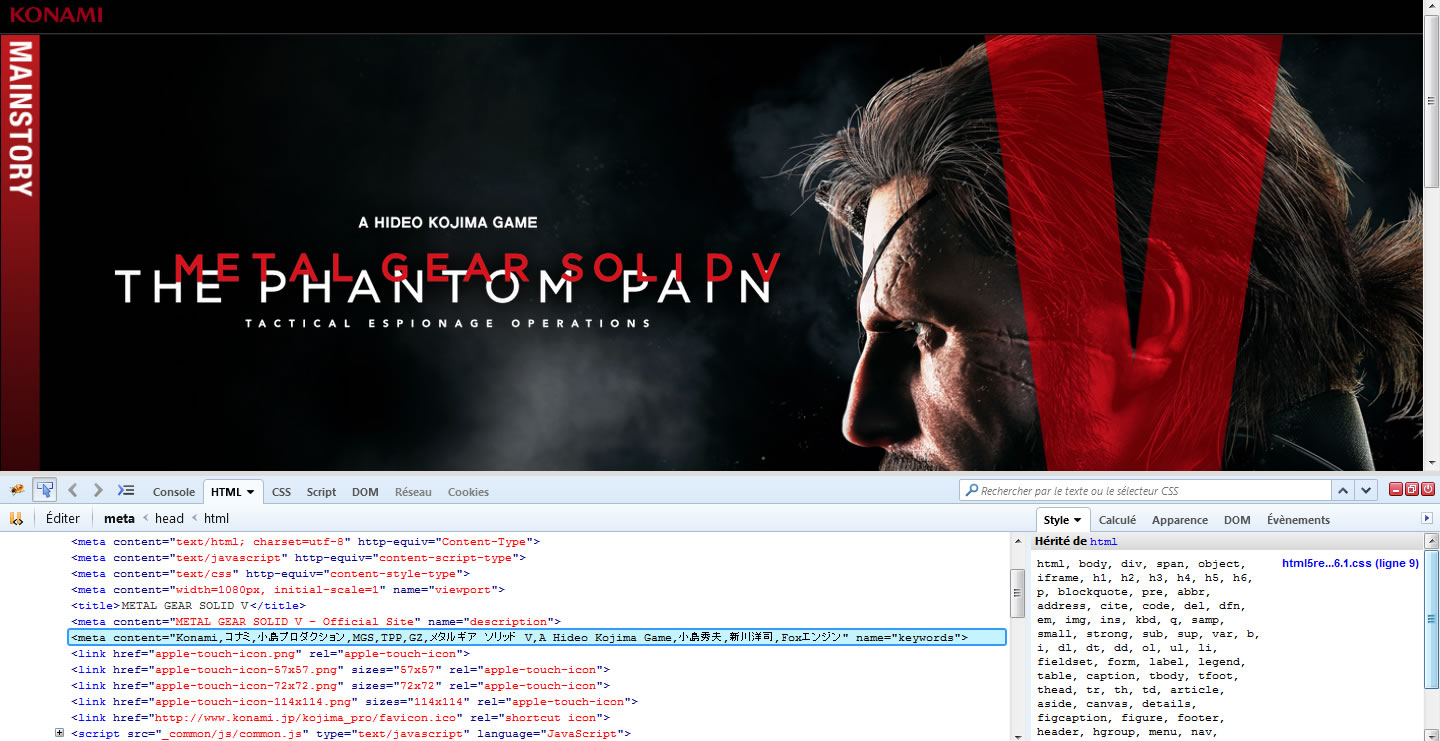Select html in the breadcrumb path
Screen dimensions: 1440x741
coord(216,518)
